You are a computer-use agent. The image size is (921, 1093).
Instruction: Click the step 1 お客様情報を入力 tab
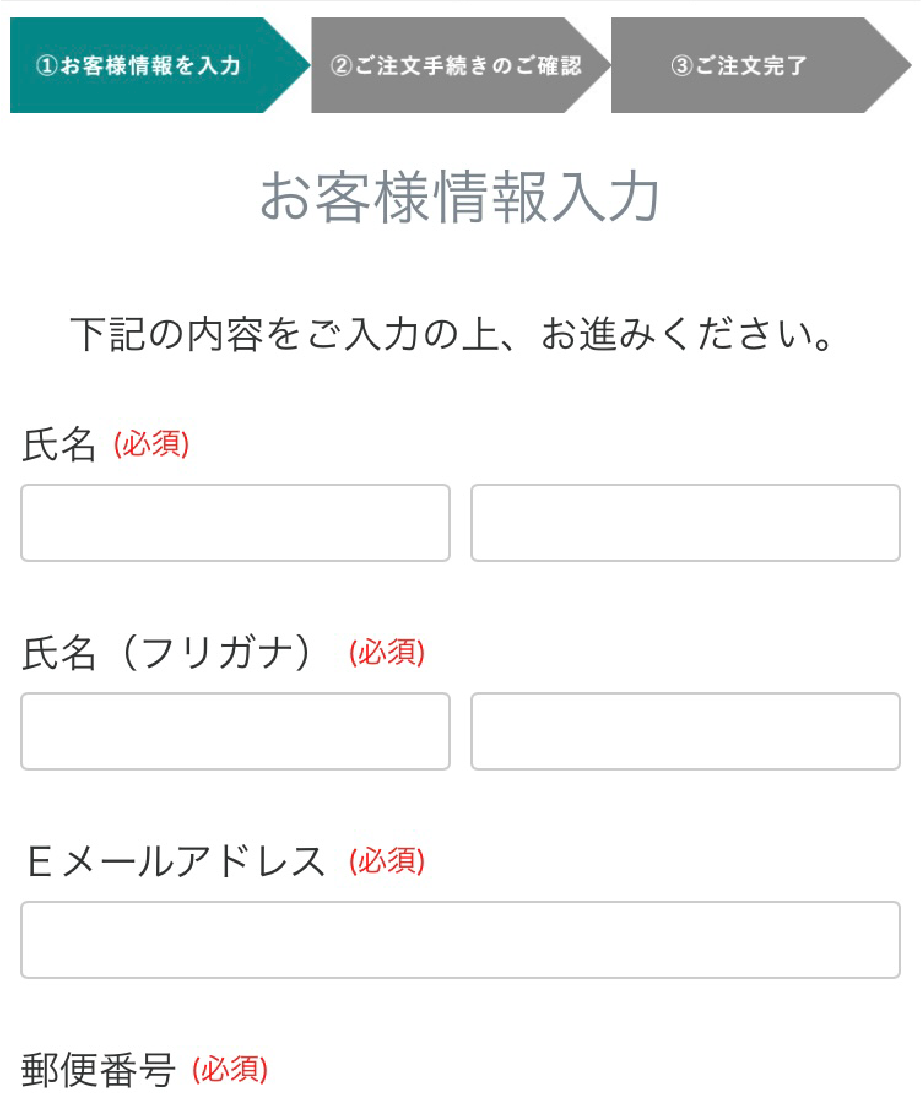point(150,66)
